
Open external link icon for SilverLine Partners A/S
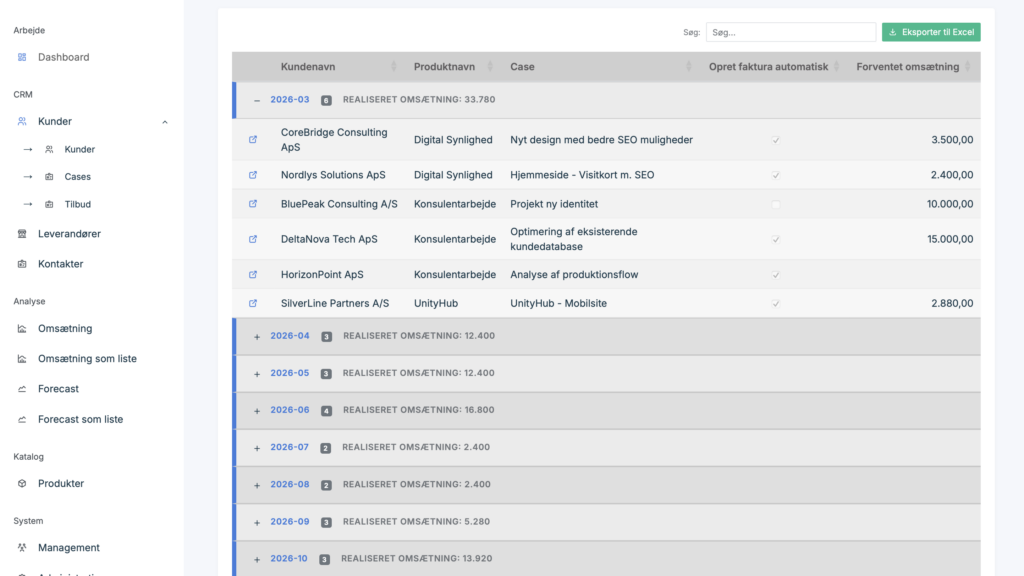(x=253, y=303)
